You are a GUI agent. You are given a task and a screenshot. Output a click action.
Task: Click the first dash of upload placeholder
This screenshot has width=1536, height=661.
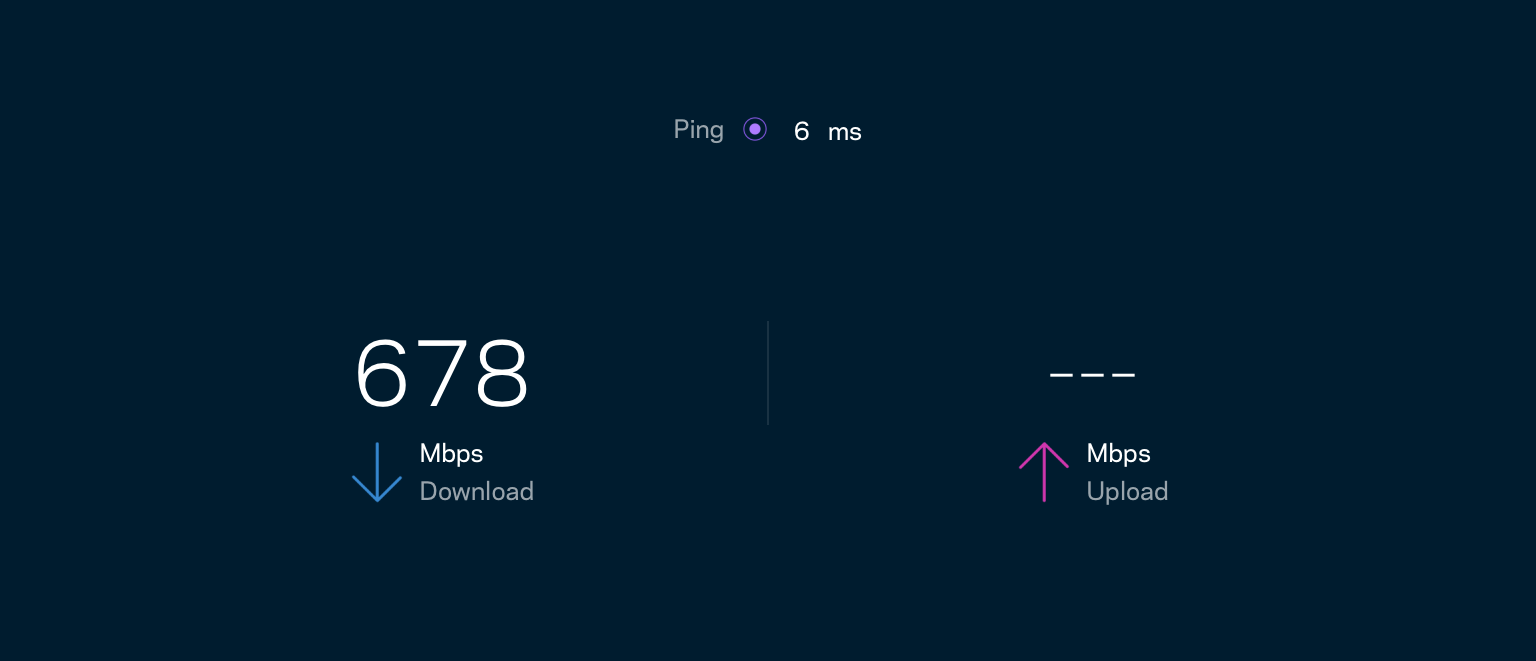coord(1061,376)
